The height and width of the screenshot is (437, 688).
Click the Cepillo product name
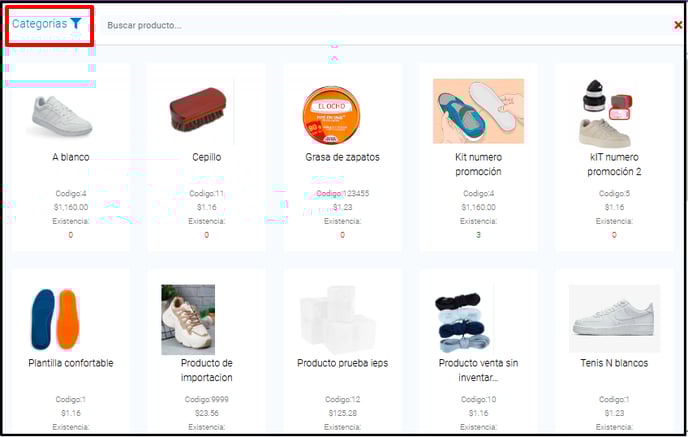point(207,157)
